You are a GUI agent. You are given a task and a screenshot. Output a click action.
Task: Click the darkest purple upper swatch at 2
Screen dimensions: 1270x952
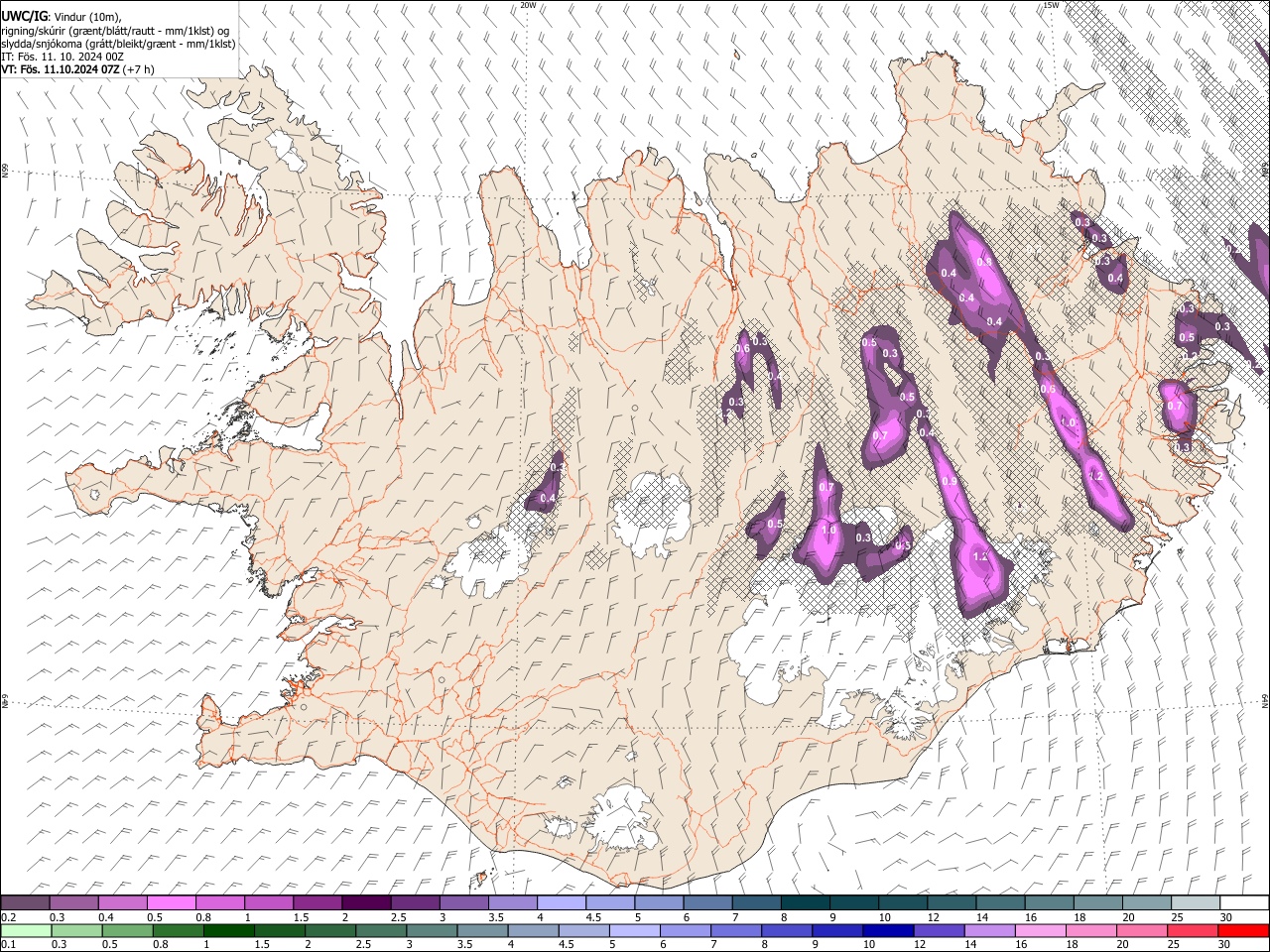pos(365,902)
